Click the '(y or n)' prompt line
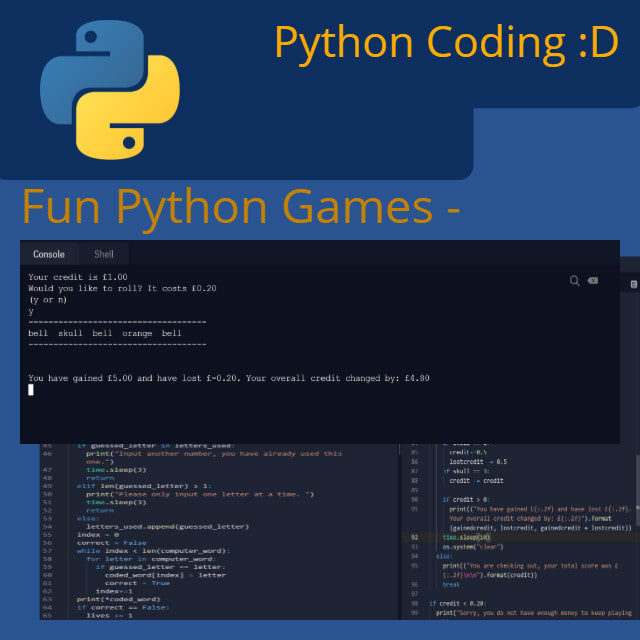This screenshot has height=640, width=640. tap(48, 300)
